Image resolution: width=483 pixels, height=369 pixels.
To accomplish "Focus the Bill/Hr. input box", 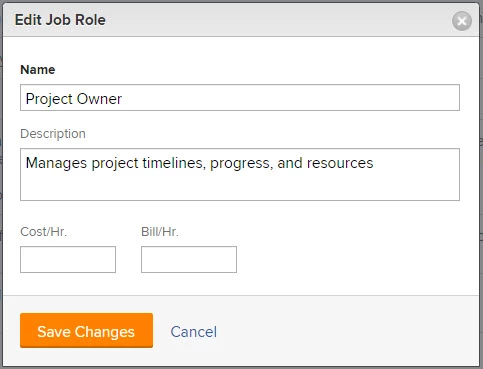I will 189,259.
